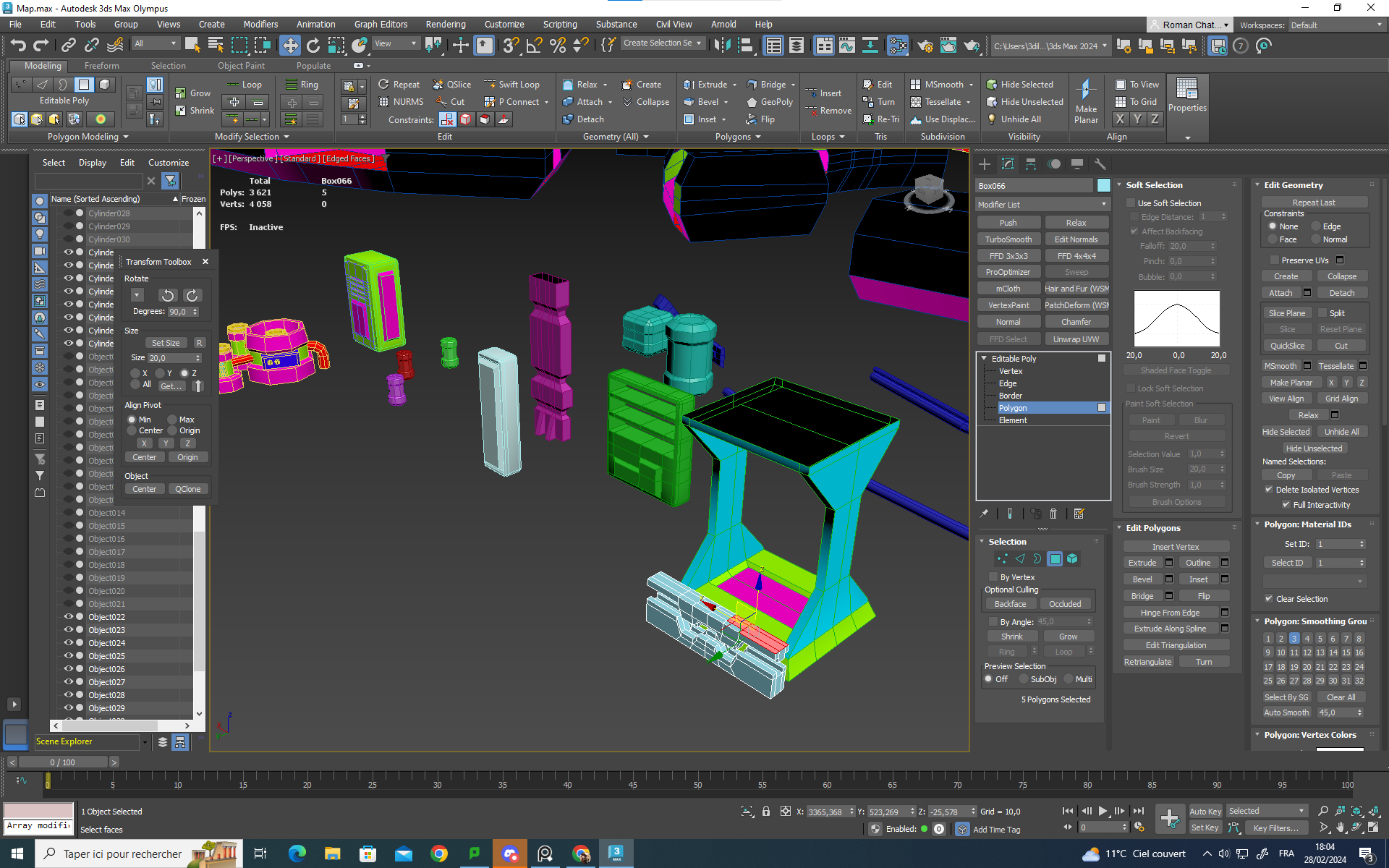Click the time slider 0 / 100
The height and width of the screenshot is (868, 1389).
[x=63, y=762]
